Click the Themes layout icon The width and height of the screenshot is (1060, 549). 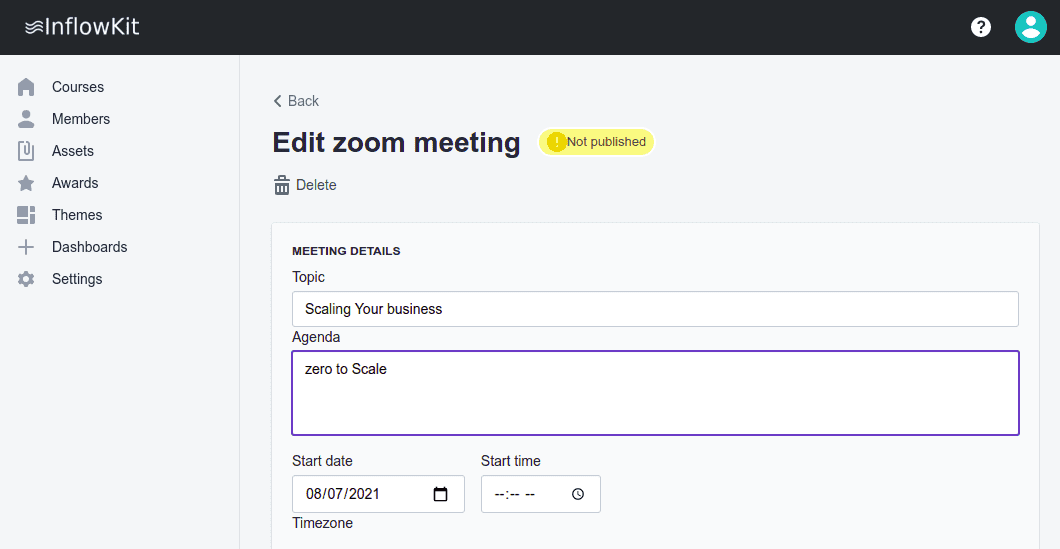coord(27,215)
